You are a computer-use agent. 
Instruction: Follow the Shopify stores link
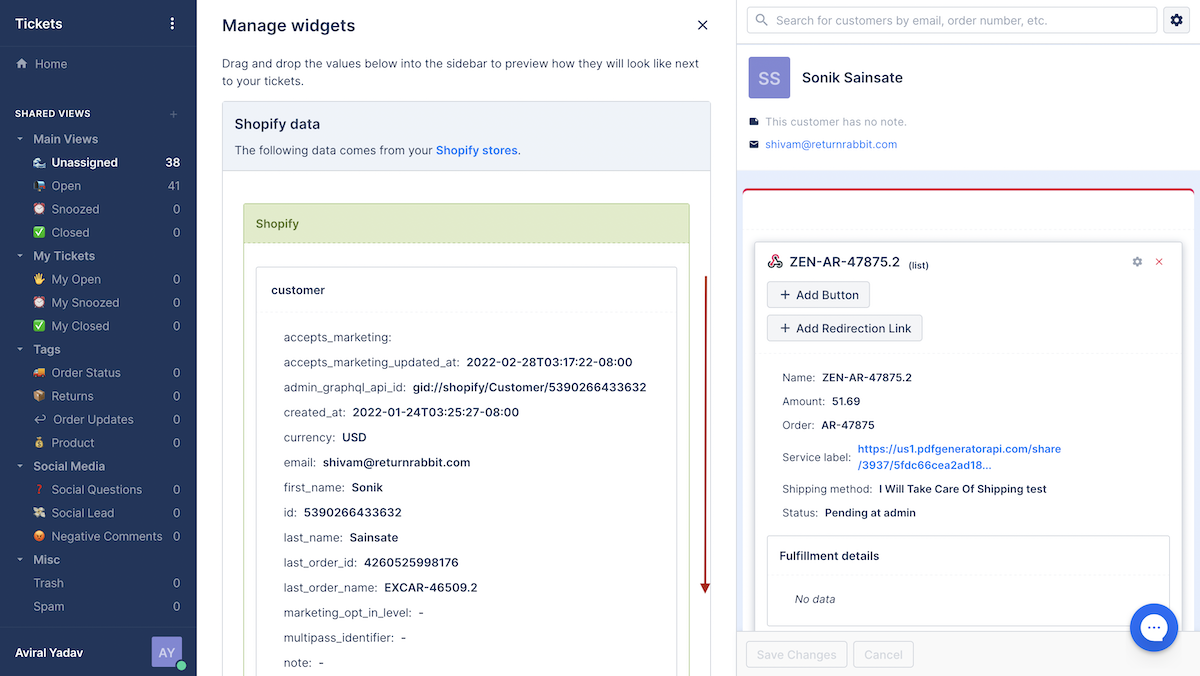click(x=477, y=150)
